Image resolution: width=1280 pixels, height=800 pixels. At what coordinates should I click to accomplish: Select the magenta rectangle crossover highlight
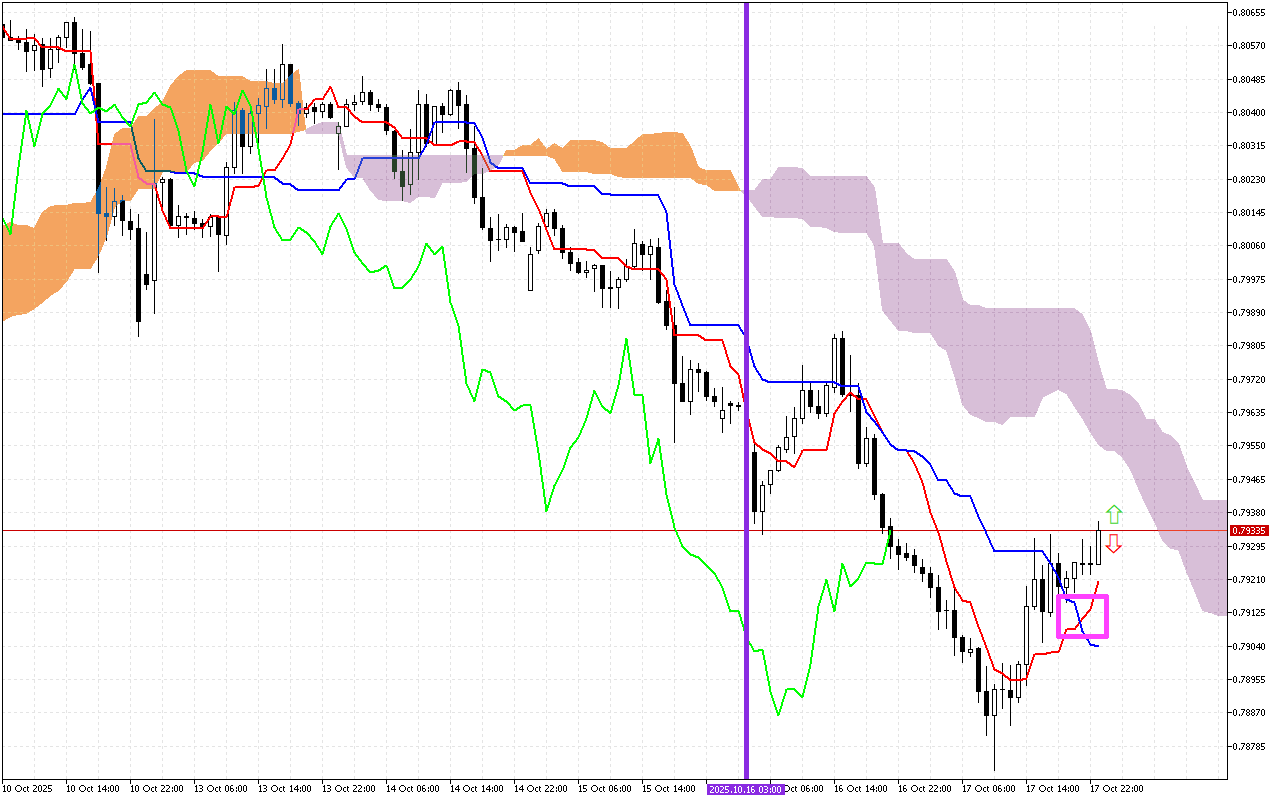[x=1083, y=616]
